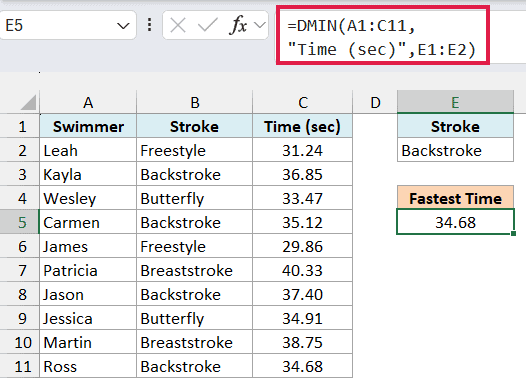Select result cell showing 34.68 in column E
The height and width of the screenshot is (378, 526).
pyautogui.click(x=455, y=222)
